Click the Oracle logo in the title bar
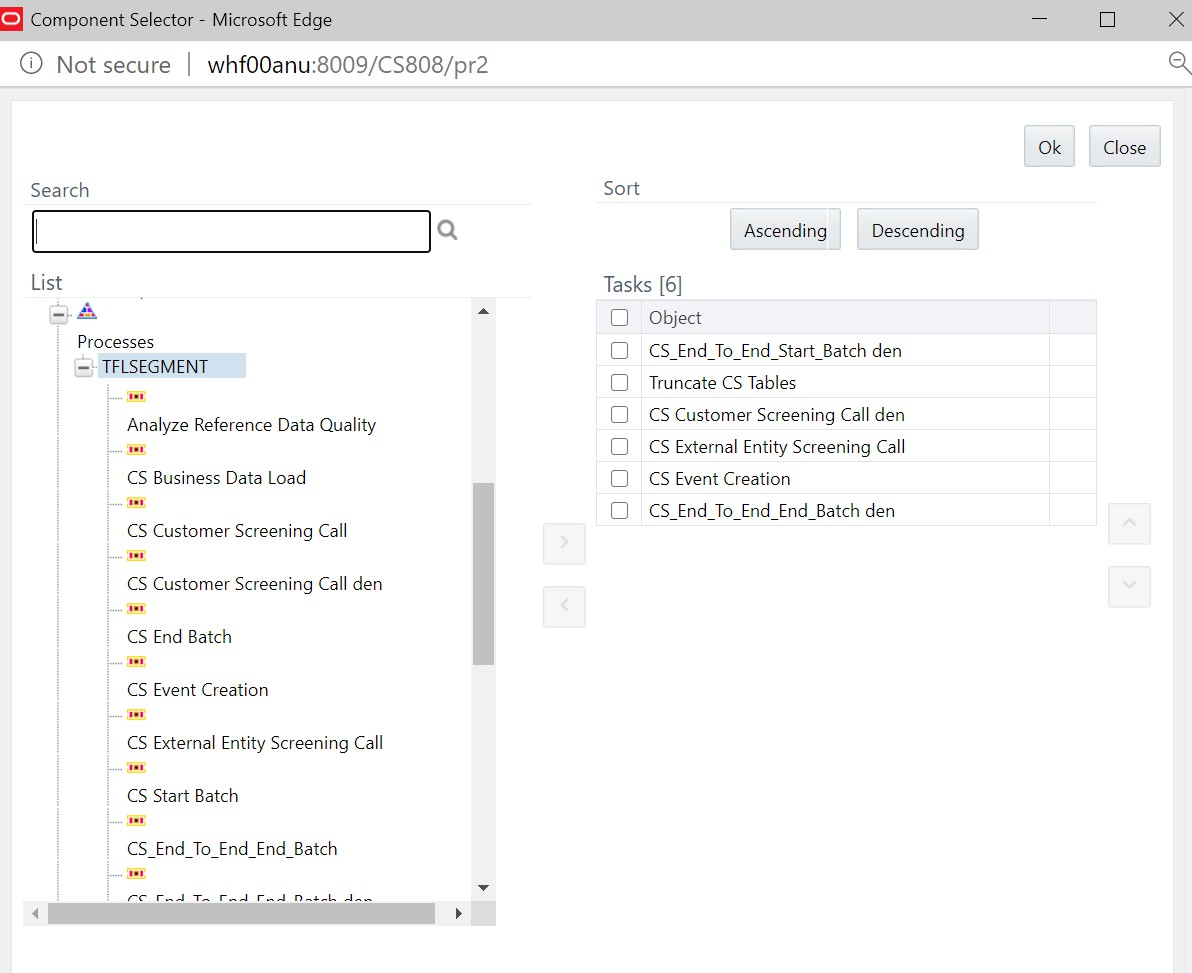Viewport: 1192px width, 973px height. tap(12, 18)
